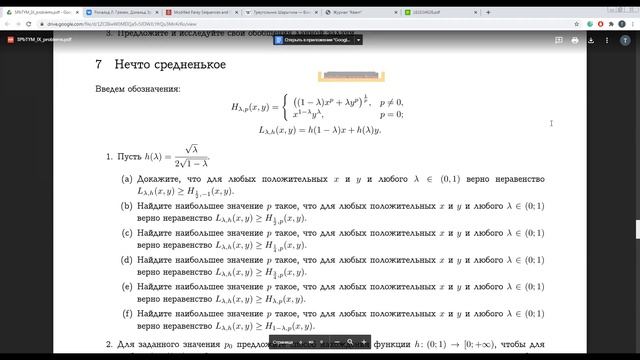Go forward in the browser
Viewport: 640px width, 360px height.
[x=18, y=24]
